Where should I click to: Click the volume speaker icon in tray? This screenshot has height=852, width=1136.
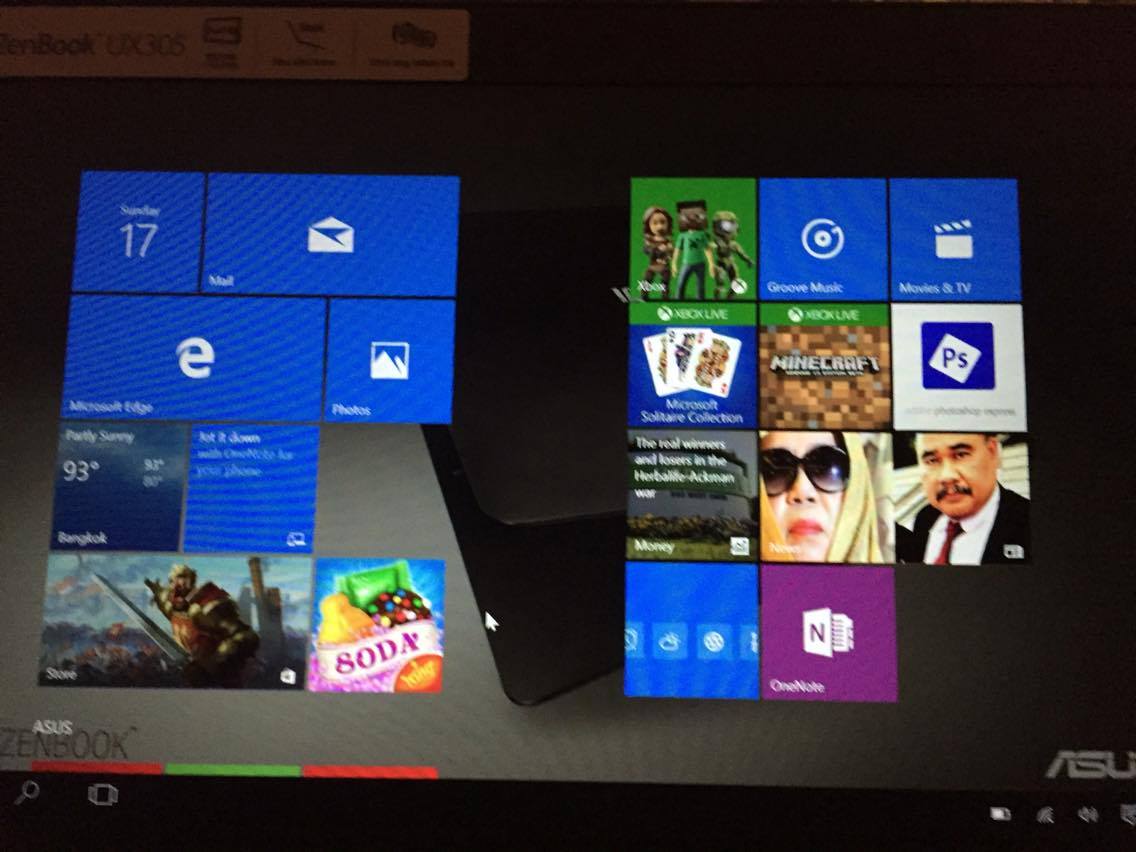[x=1087, y=816]
